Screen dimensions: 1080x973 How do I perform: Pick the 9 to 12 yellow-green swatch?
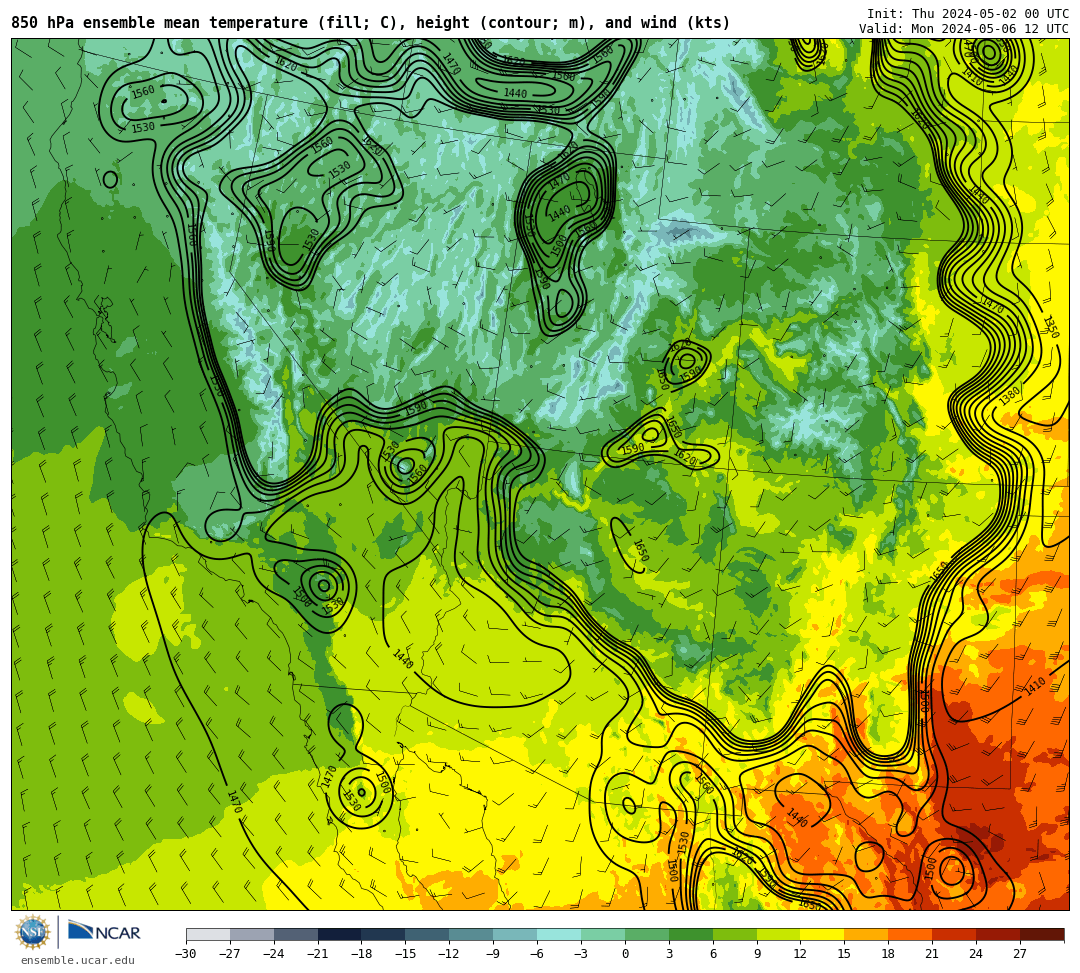779,934
